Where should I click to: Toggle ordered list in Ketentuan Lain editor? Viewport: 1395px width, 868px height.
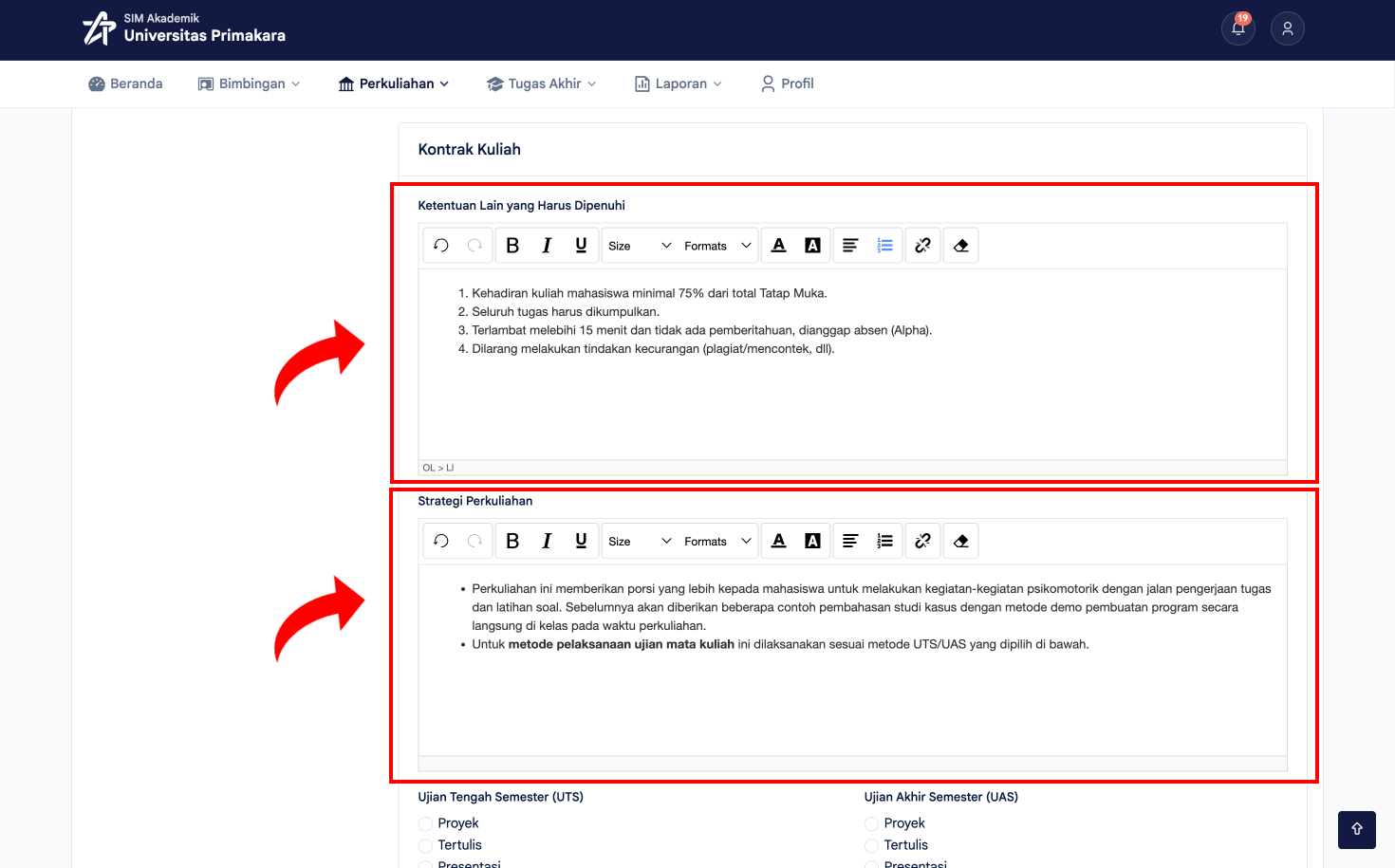coord(885,246)
